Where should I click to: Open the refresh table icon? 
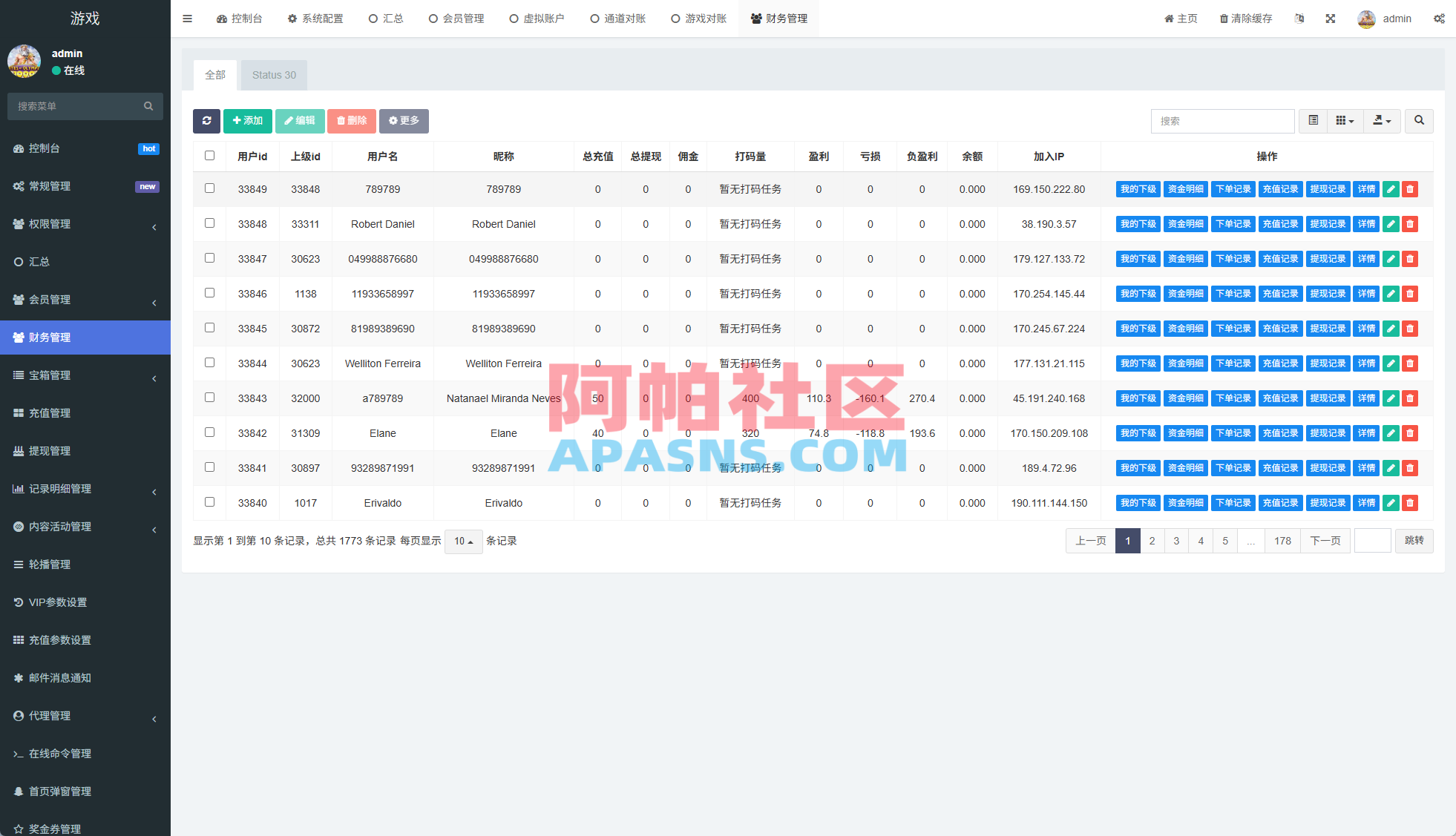(206, 121)
